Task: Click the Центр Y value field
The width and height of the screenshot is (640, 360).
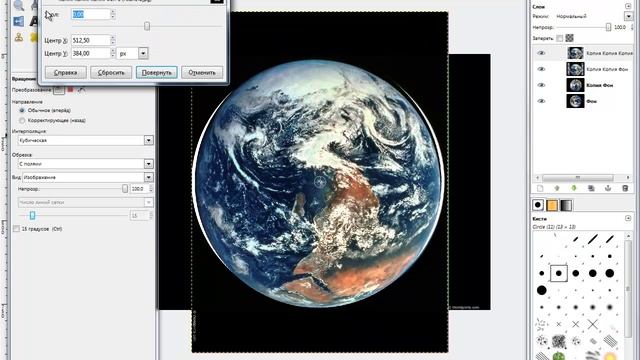Action: coord(91,53)
